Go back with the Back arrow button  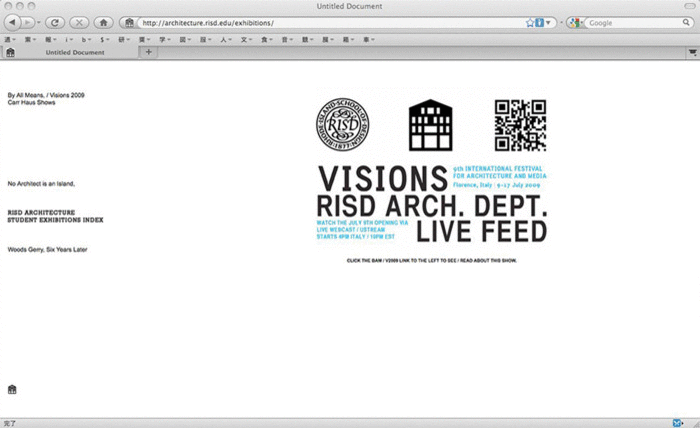click(12, 22)
